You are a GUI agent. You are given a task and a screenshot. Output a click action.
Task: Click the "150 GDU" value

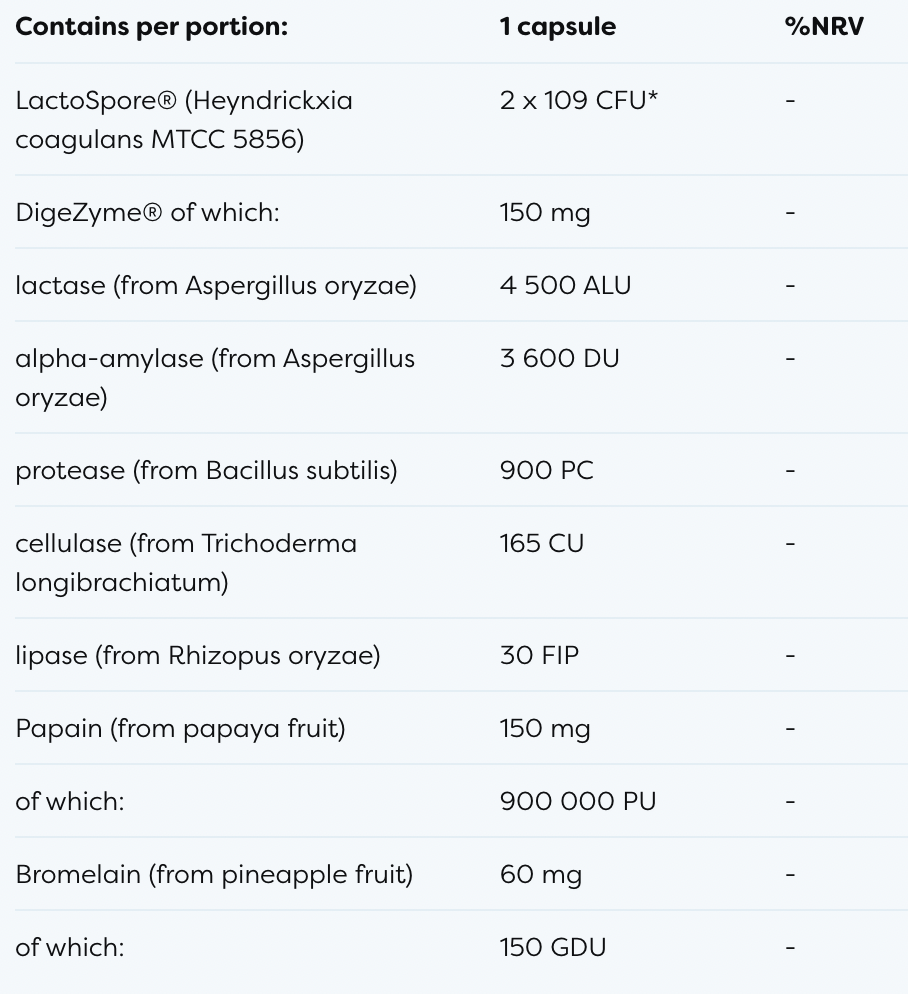(x=553, y=947)
